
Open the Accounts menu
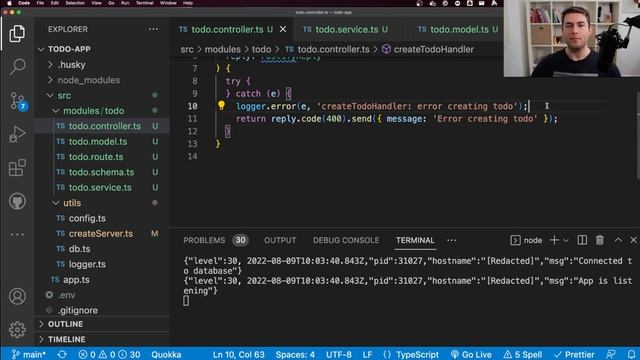pyautogui.click(x=17, y=296)
